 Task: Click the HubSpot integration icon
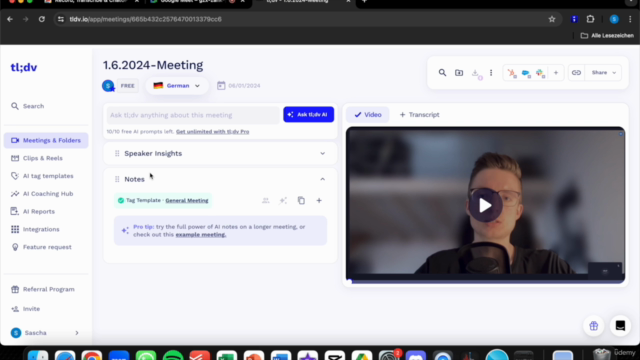511,73
